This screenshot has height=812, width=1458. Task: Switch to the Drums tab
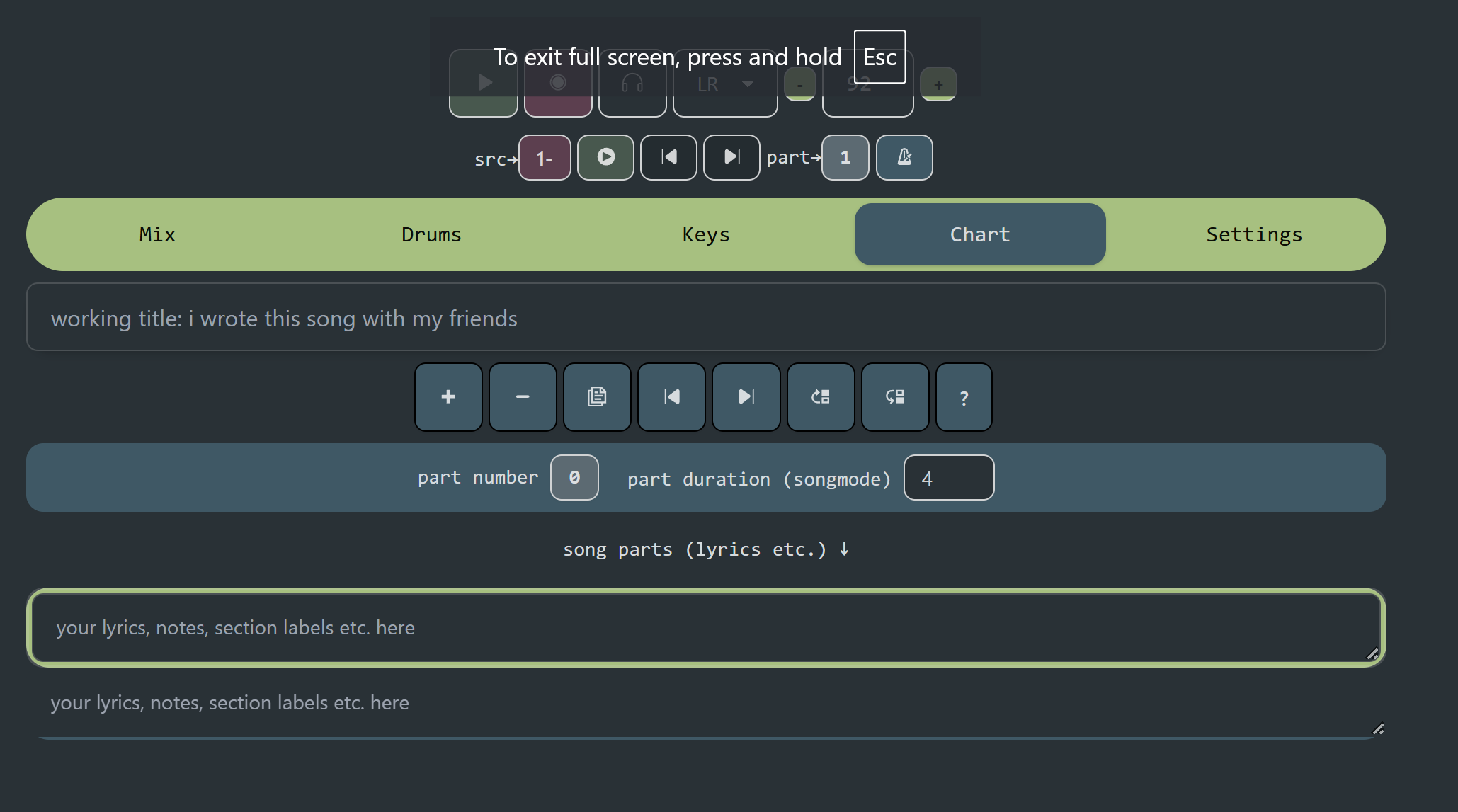(x=431, y=234)
